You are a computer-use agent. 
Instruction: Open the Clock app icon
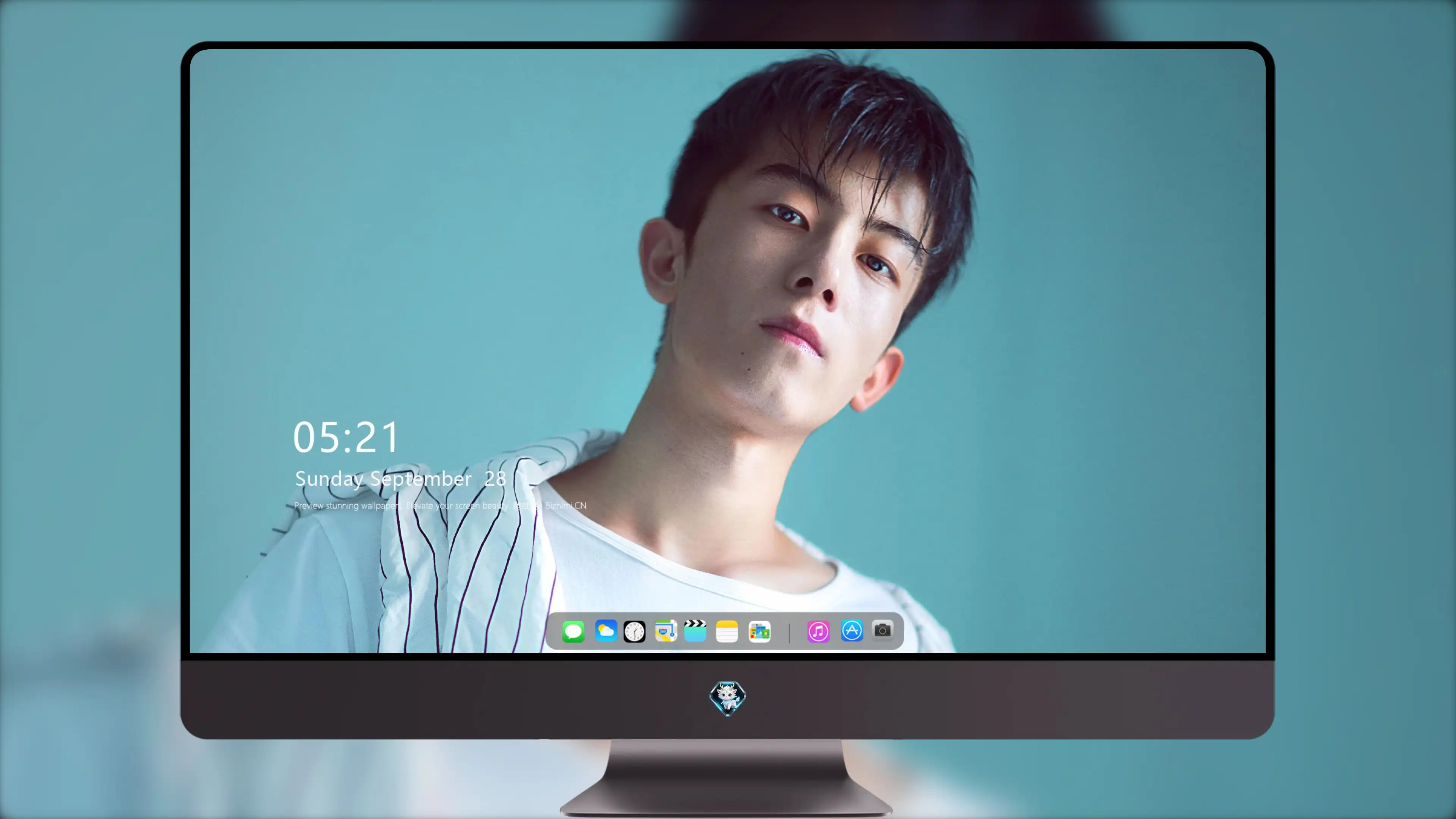tap(634, 631)
